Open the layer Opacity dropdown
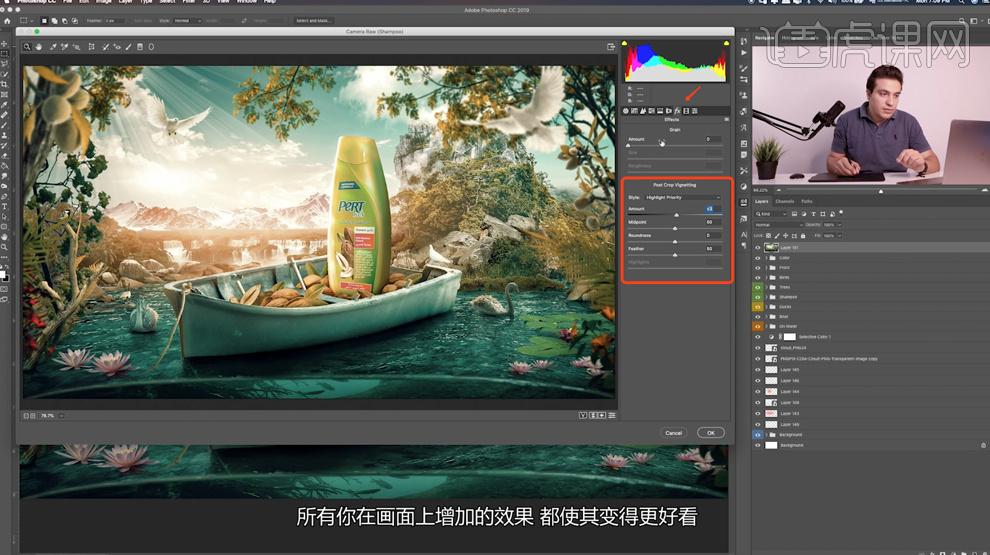 point(839,225)
